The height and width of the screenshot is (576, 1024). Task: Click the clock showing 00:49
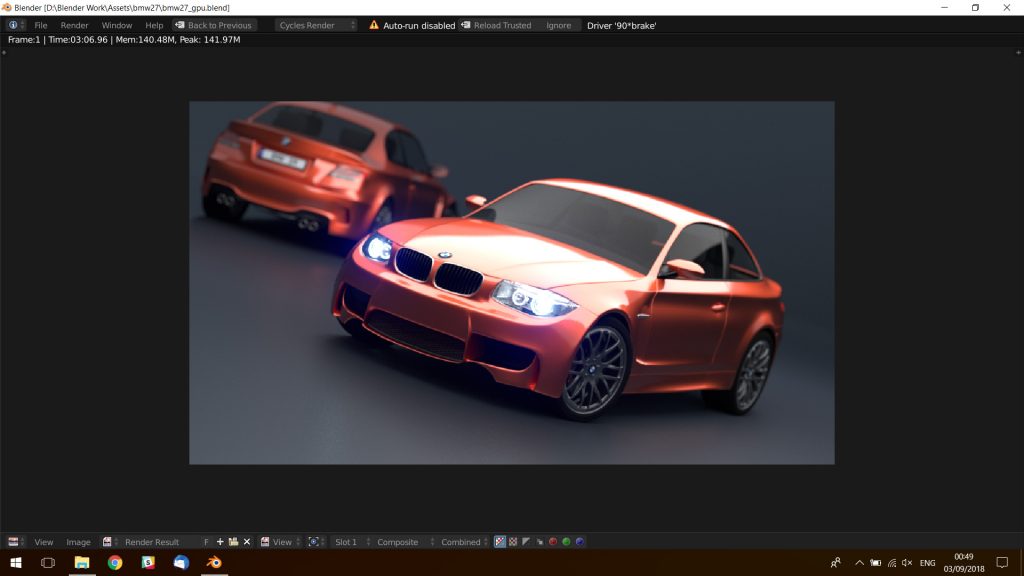pyautogui.click(x=964, y=562)
